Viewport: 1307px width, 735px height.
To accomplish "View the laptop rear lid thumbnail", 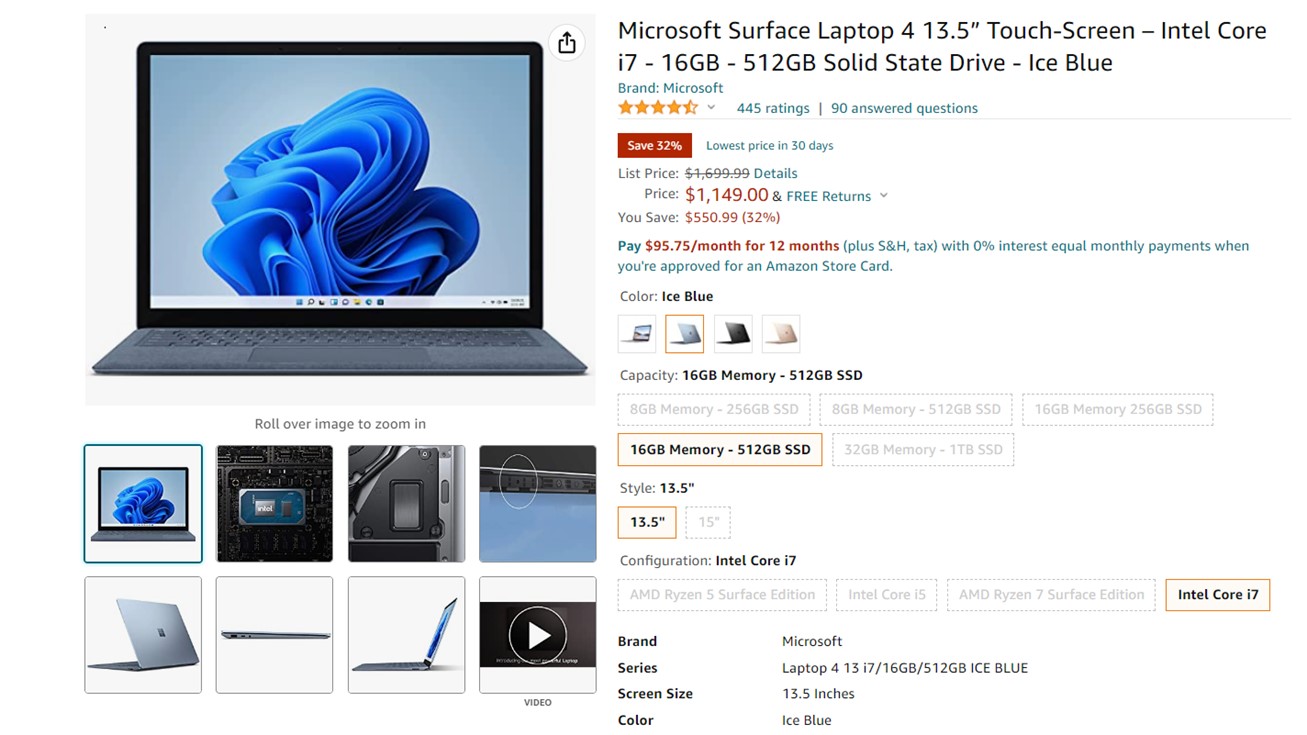I will [x=143, y=635].
